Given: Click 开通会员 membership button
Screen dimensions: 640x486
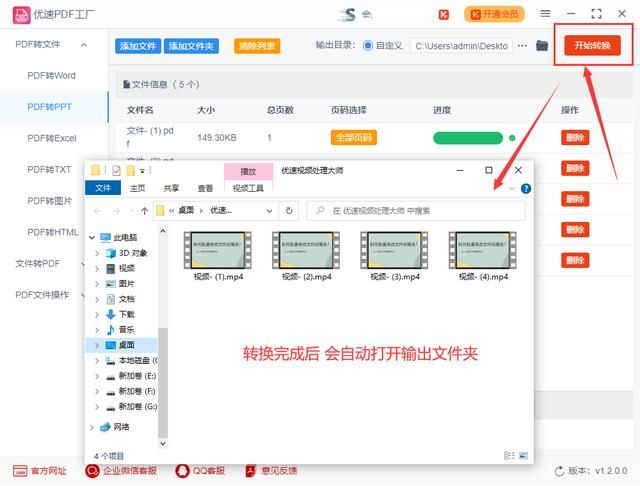Looking at the screenshot, I should click(x=494, y=14).
